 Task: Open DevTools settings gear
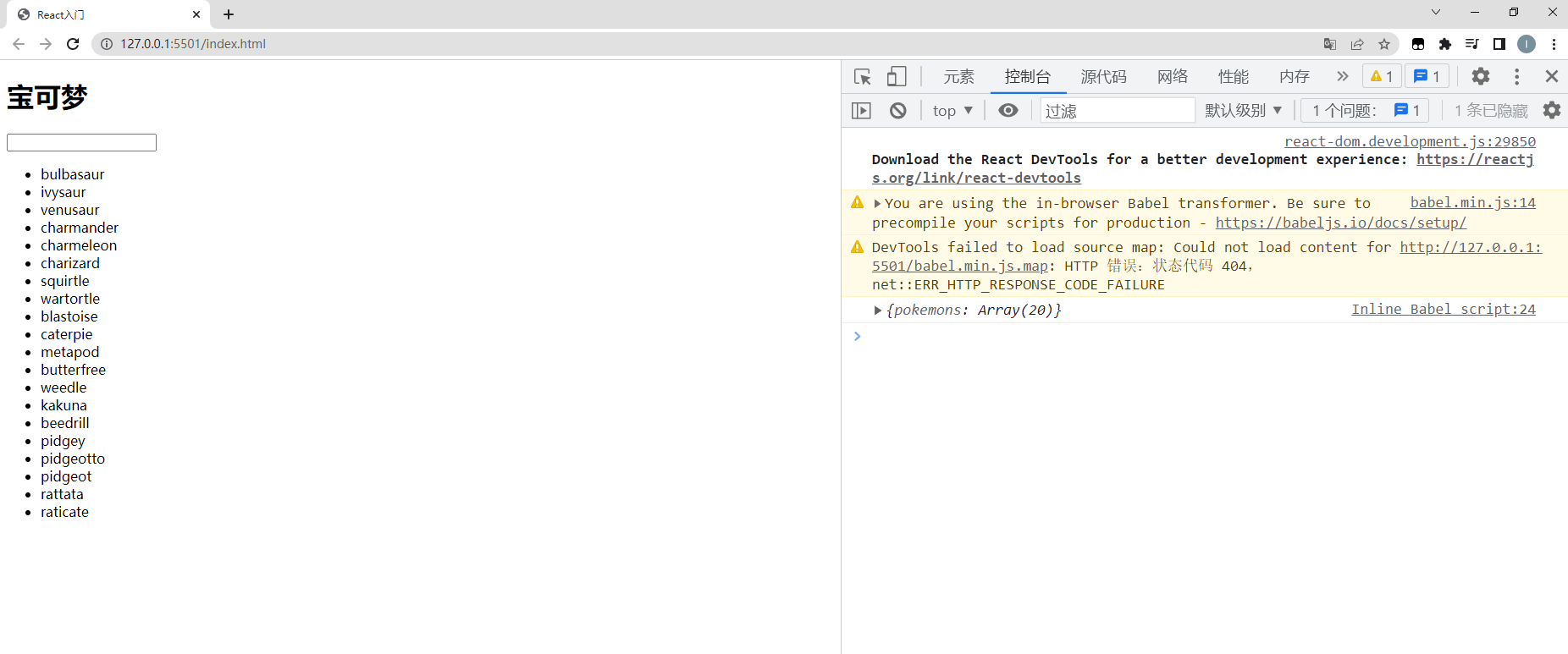pos(1481,76)
